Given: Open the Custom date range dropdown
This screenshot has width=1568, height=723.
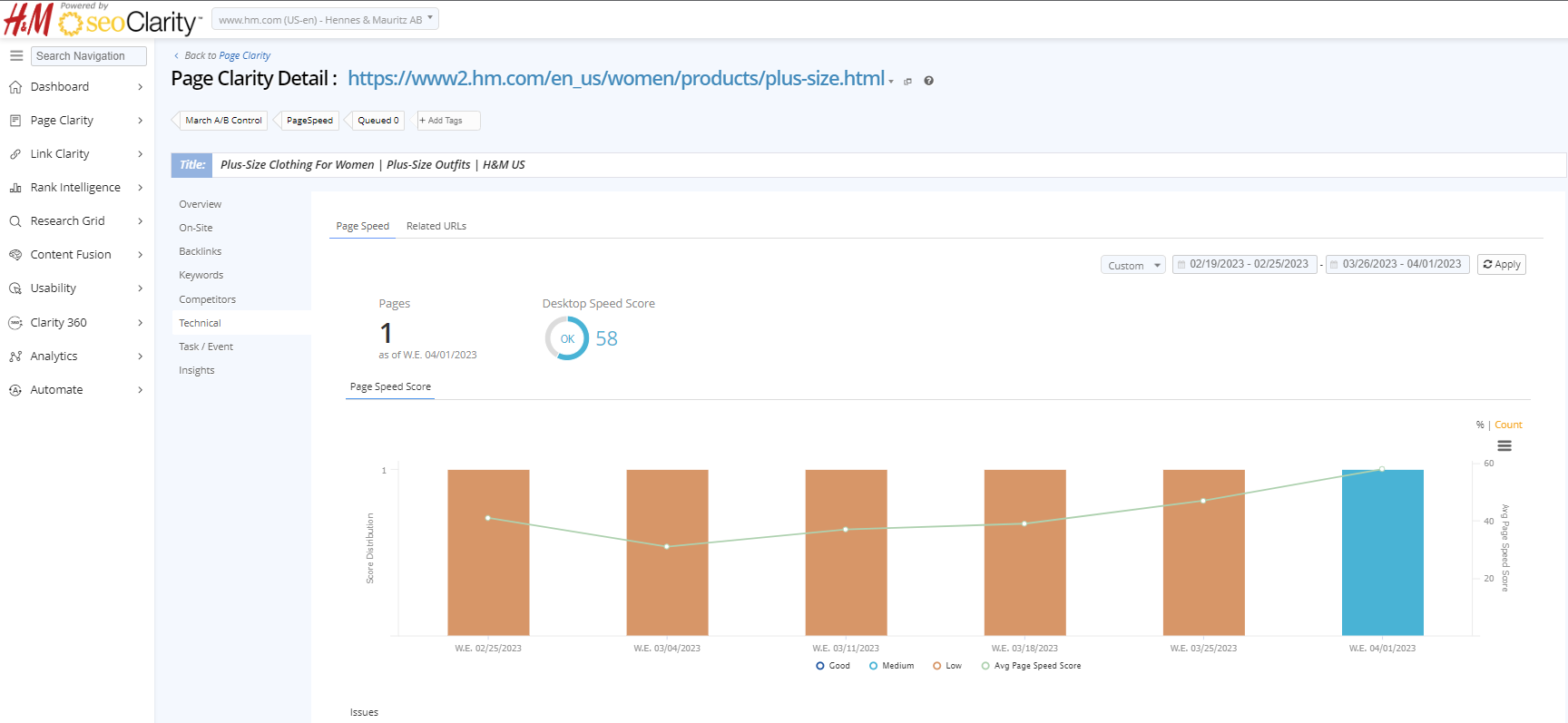Looking at the screenshot, I should coord(1132,265).
